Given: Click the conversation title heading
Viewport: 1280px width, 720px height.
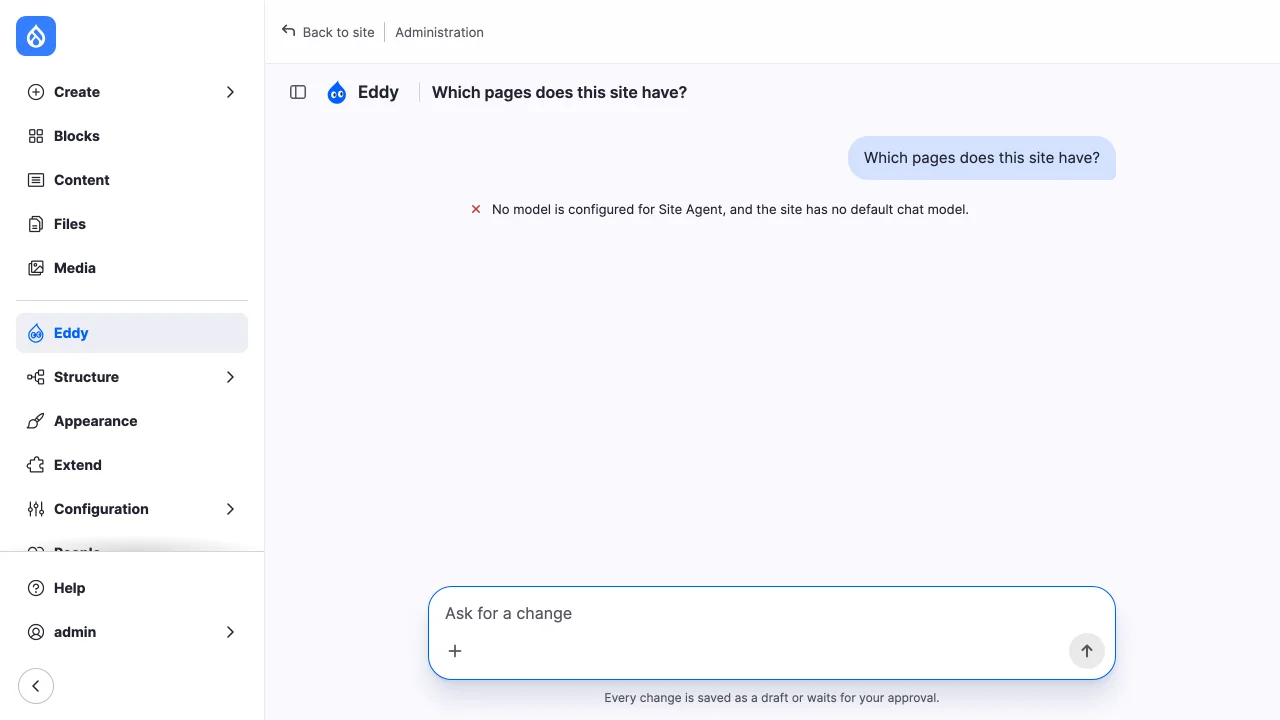Looking at the screenshot, I should click(x=559, y=92).
